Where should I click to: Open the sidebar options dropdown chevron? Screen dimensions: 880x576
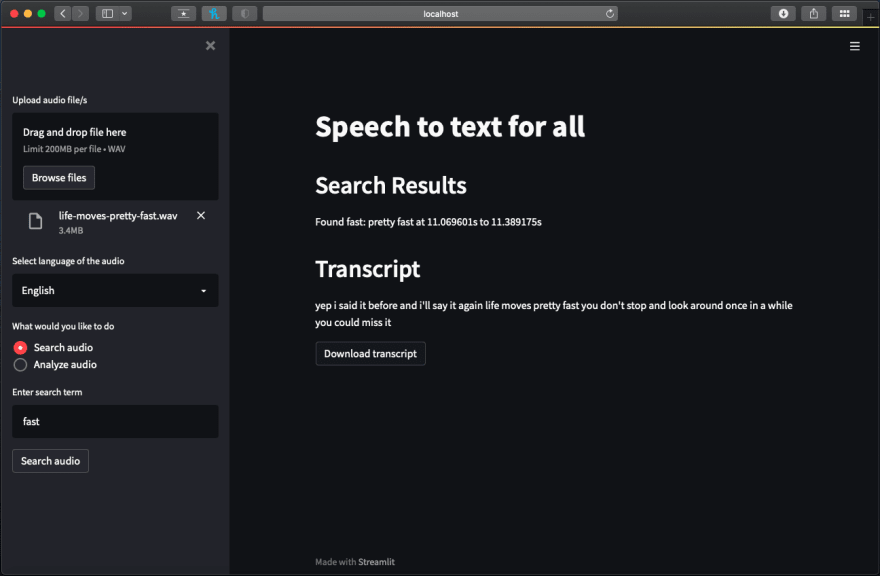tap(125, 13)
